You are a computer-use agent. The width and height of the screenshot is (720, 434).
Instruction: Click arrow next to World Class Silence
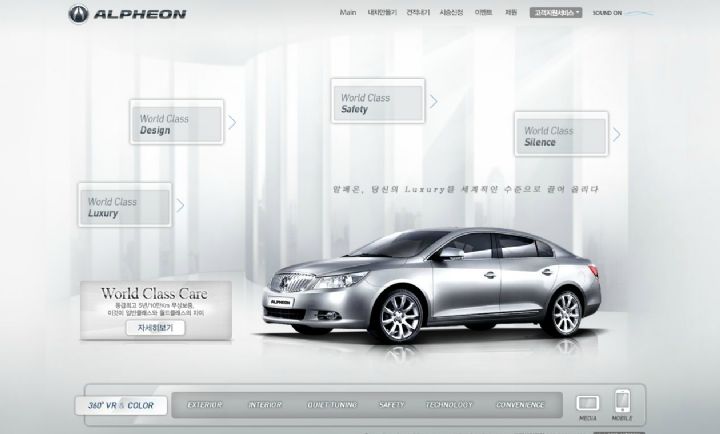pos(616,135)
